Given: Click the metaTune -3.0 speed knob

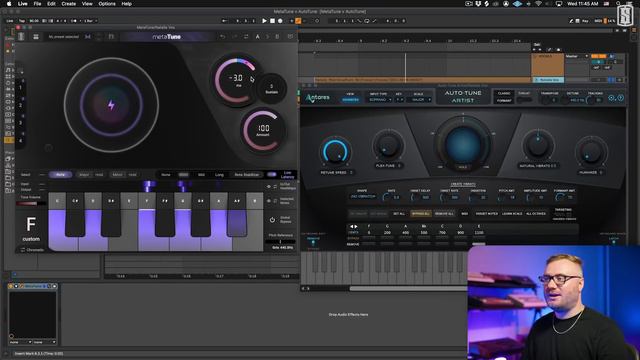Looking at the screenshot, I should pos(236,79).
